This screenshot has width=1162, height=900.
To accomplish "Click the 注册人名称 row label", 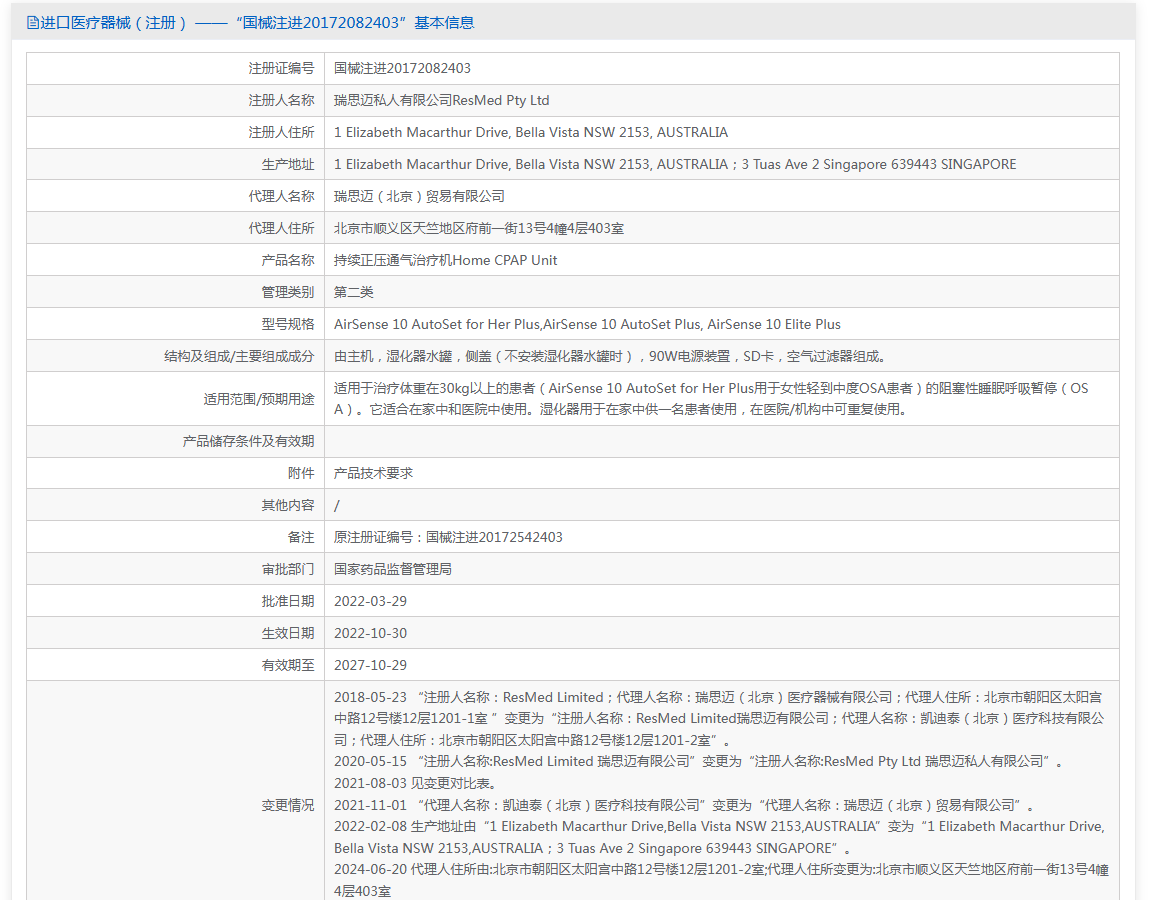I will [281, 100].
